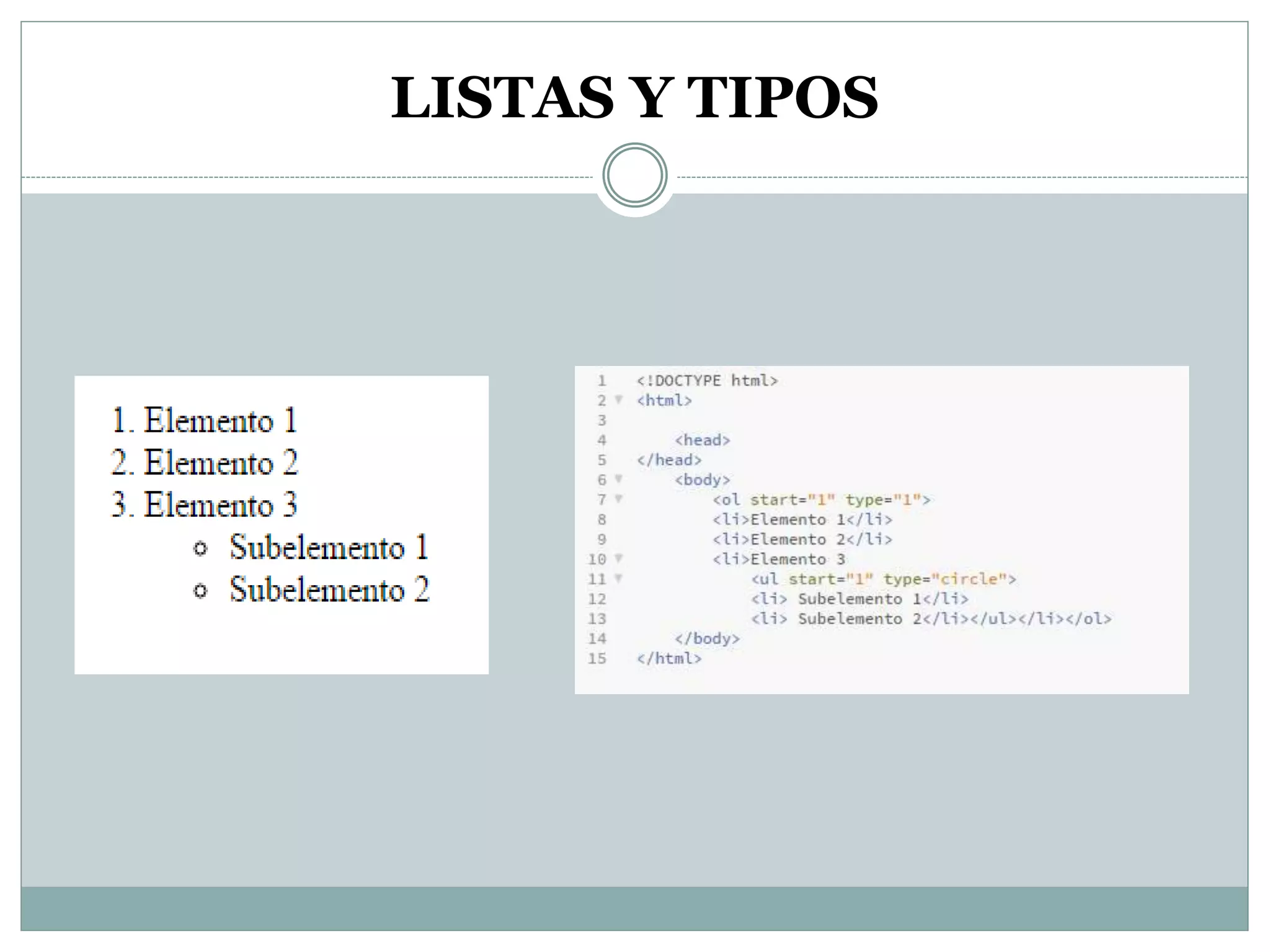Click line number 3 in the gutter
Screen dimensions: 1270x952
[x=602, y=420]
